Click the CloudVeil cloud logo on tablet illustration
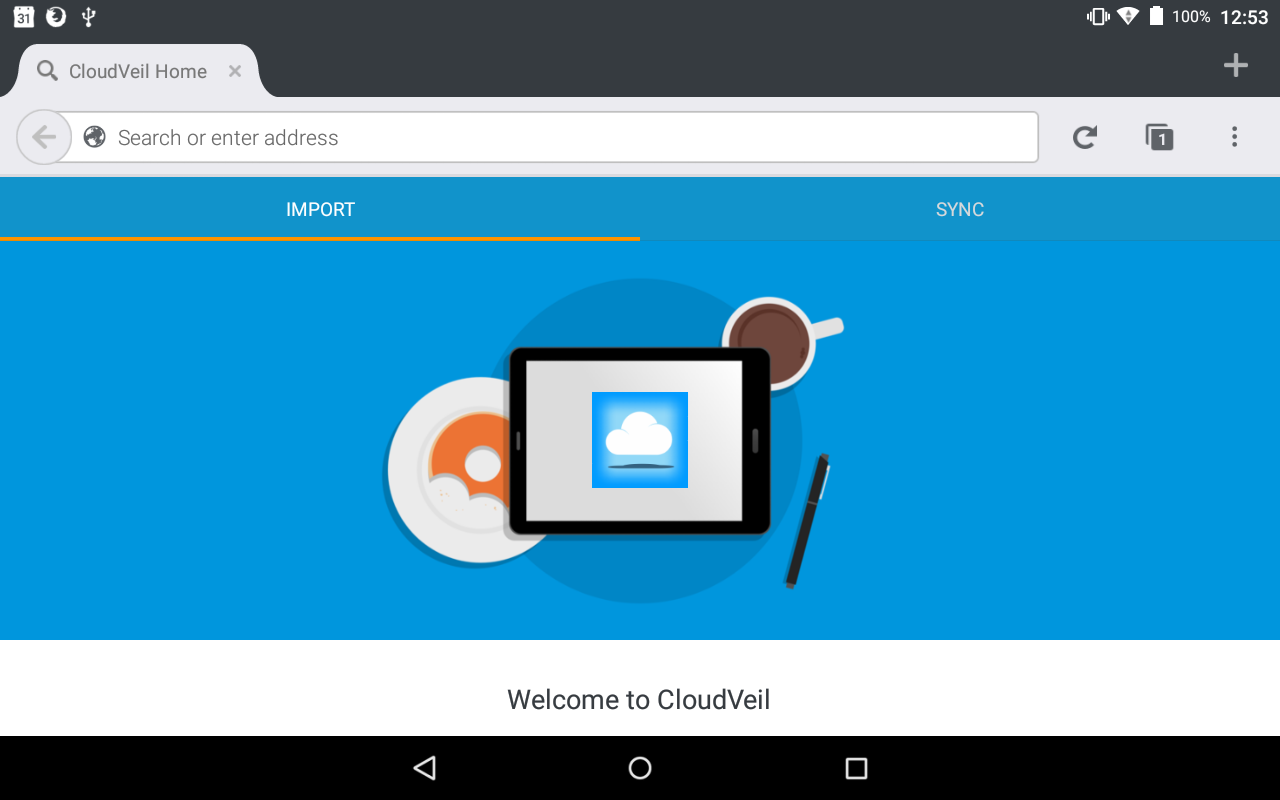1280x800 pixels. point(640,440)
